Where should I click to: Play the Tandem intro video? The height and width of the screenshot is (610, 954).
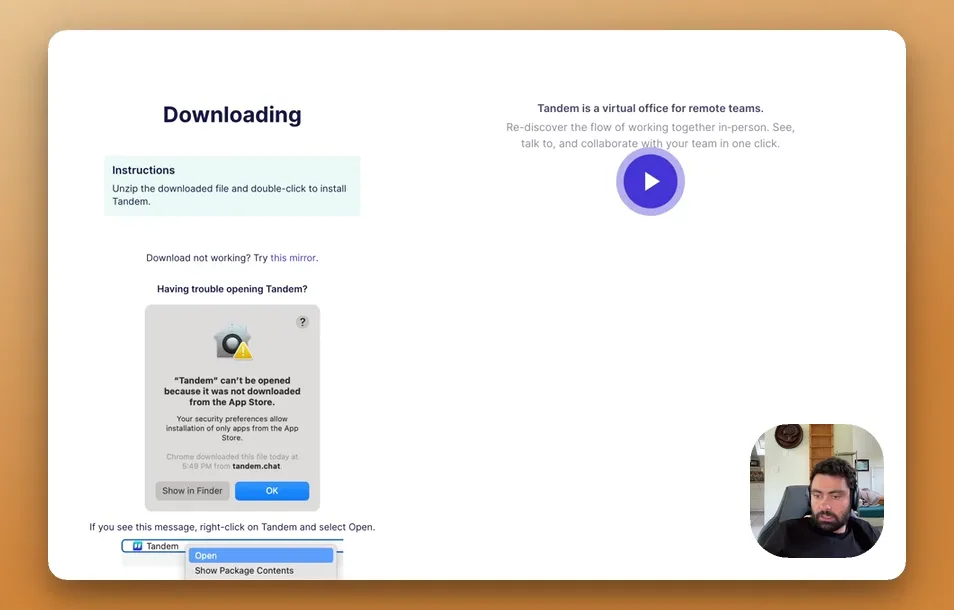coord(650,181)
